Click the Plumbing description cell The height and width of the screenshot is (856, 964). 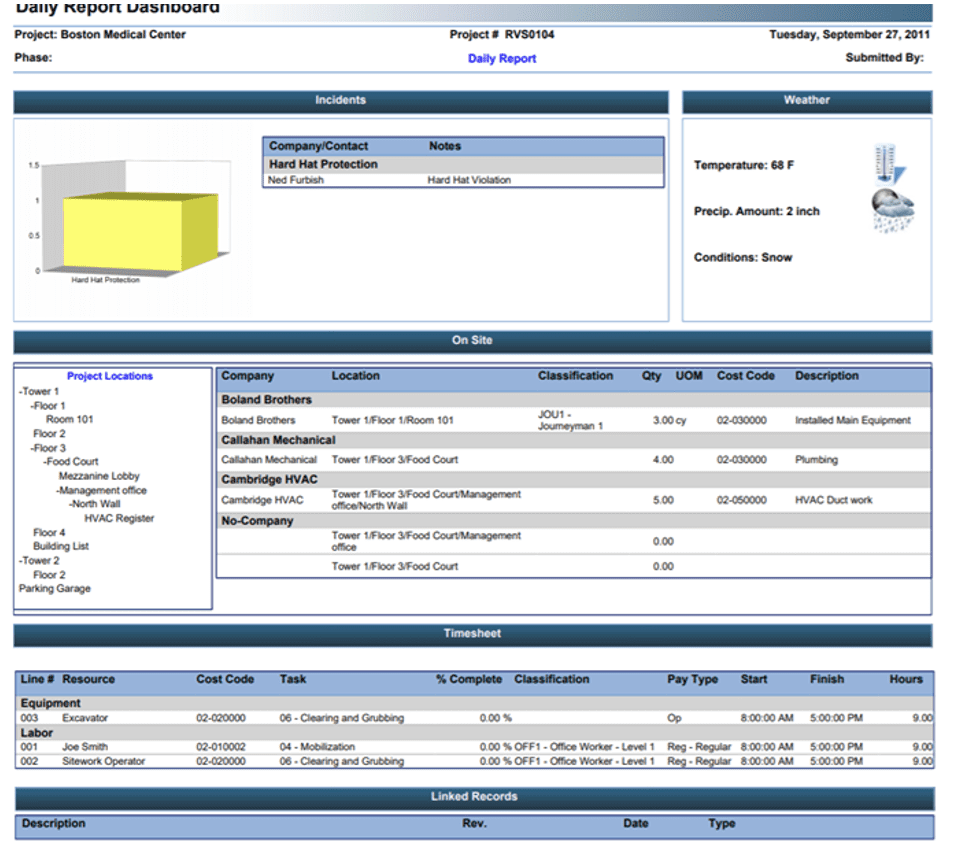pos(816,460)
